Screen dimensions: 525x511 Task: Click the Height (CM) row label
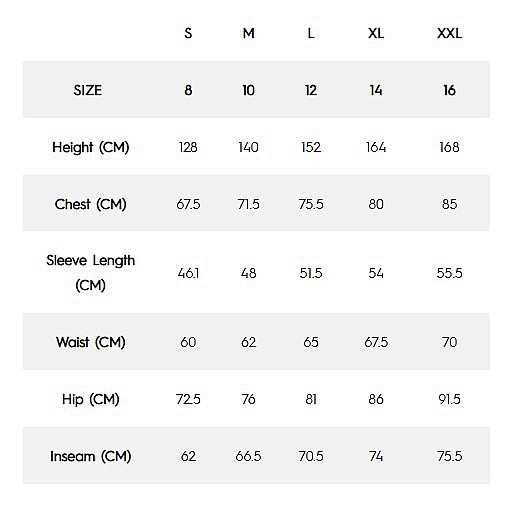pyautogui.click(x=91, y=147)
